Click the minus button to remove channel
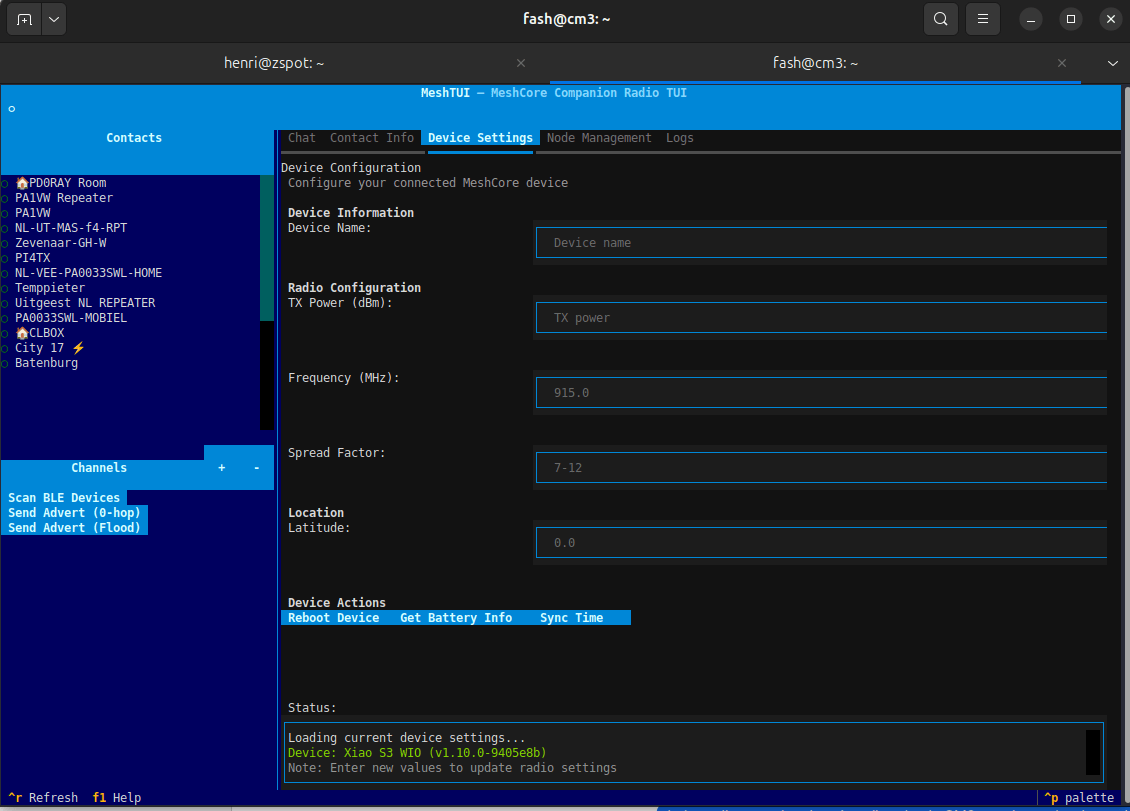This screenshot has height=811, width=1130. (256, 468)
